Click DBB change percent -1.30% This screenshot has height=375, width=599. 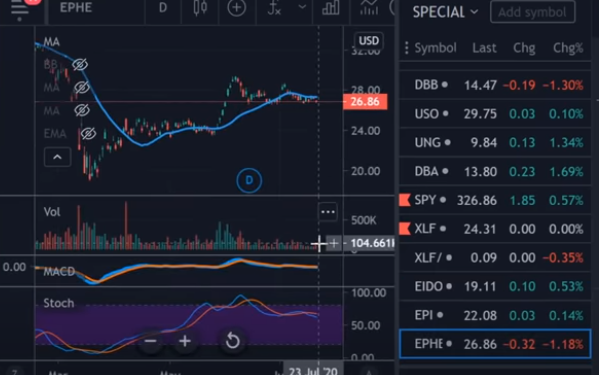(x=563, y=85)
